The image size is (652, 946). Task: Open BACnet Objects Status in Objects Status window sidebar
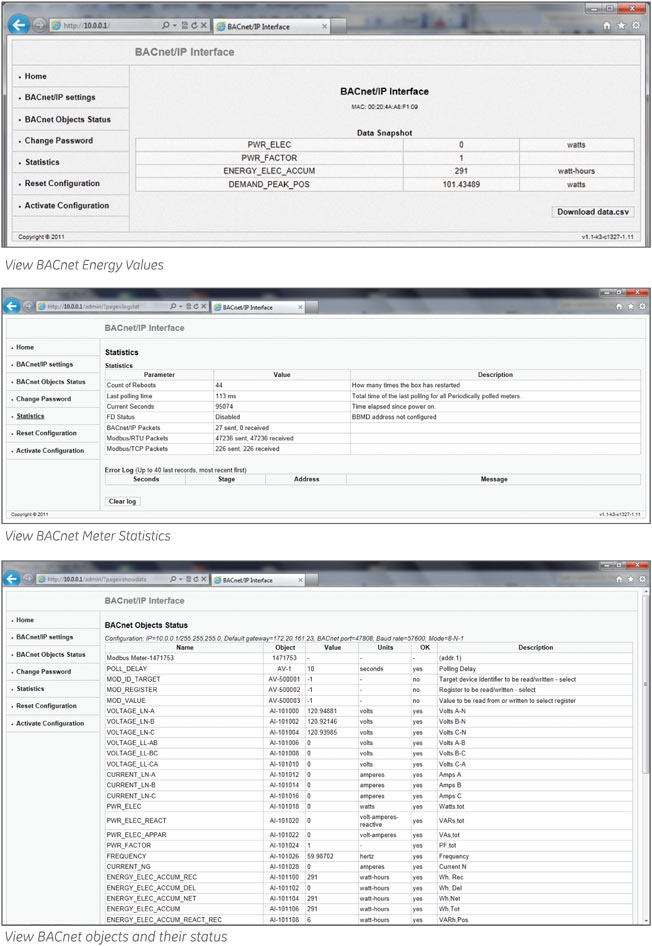(x=51, y=655)
